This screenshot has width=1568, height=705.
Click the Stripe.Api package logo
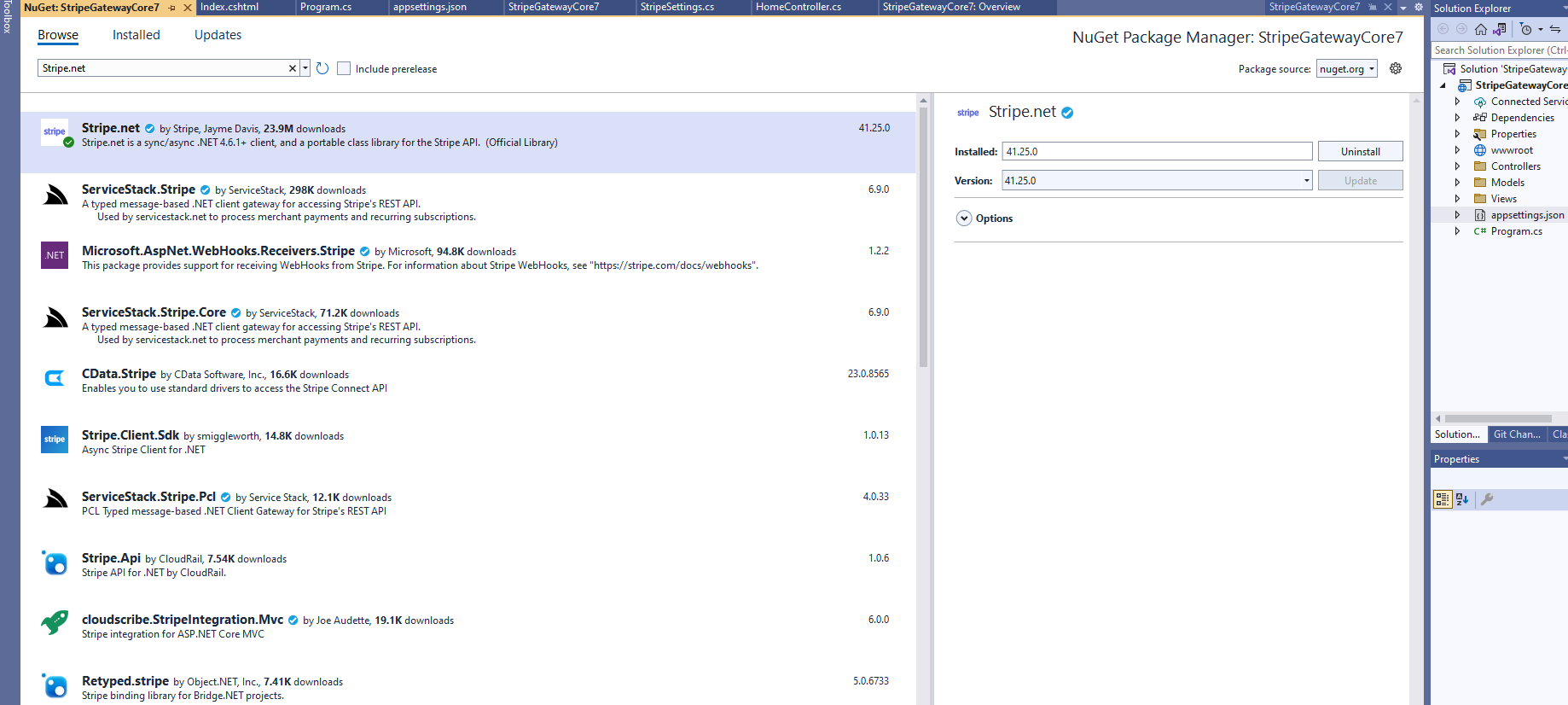[x=55, y=562]
